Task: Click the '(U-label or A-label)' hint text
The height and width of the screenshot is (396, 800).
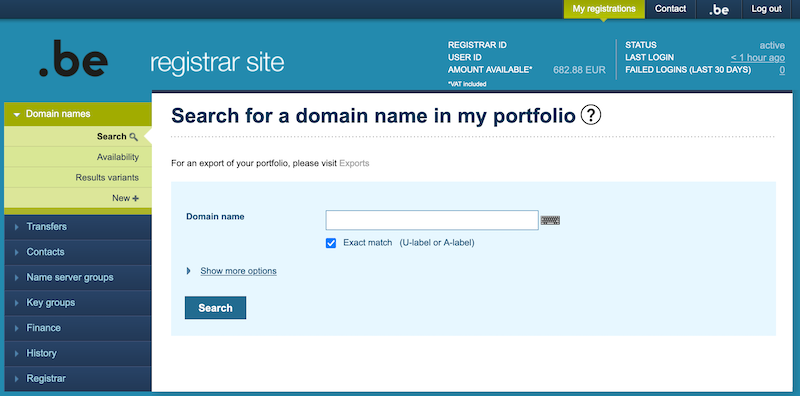Action: coord(437,242)
